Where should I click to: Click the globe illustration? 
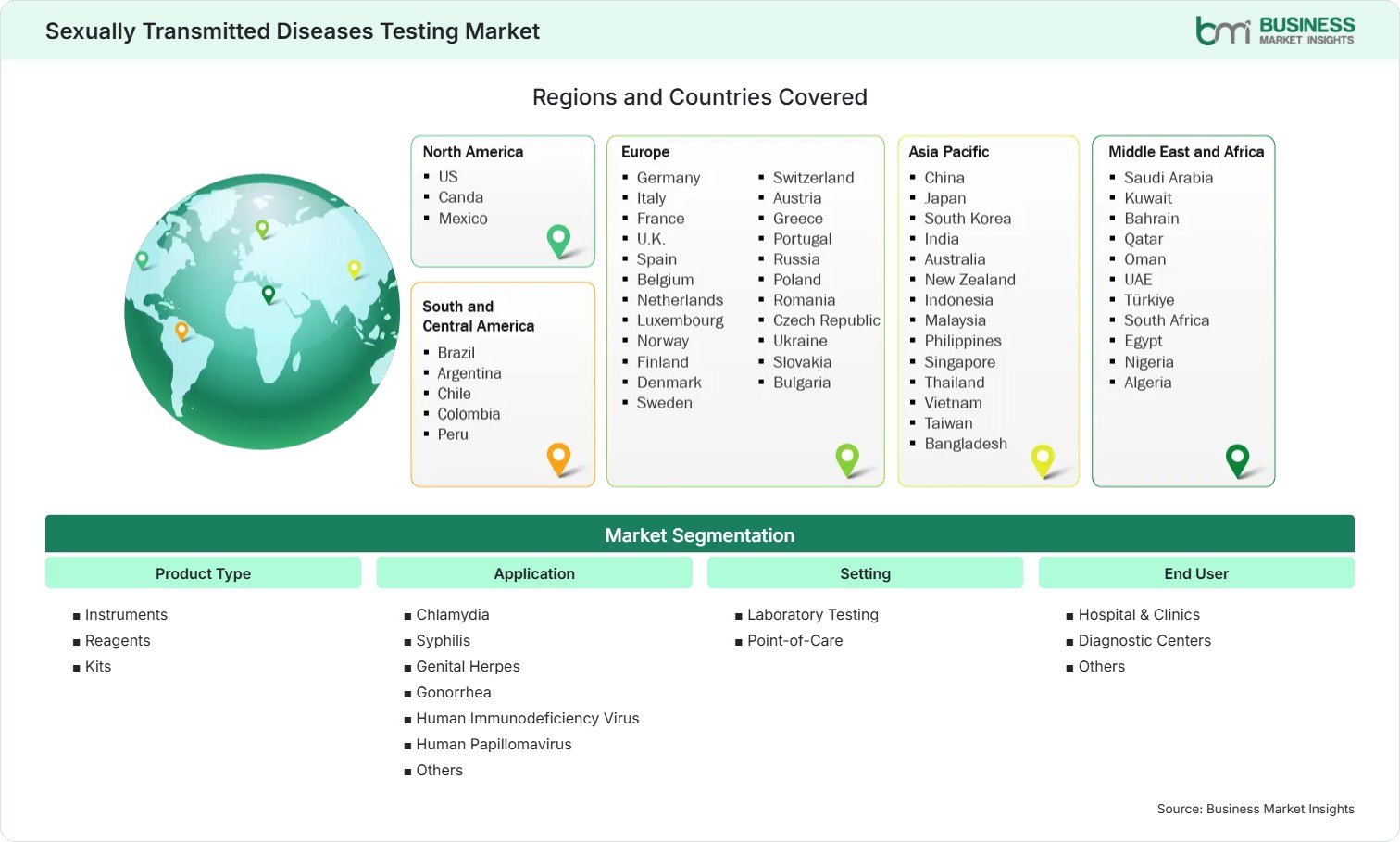[x=263, y=312]
